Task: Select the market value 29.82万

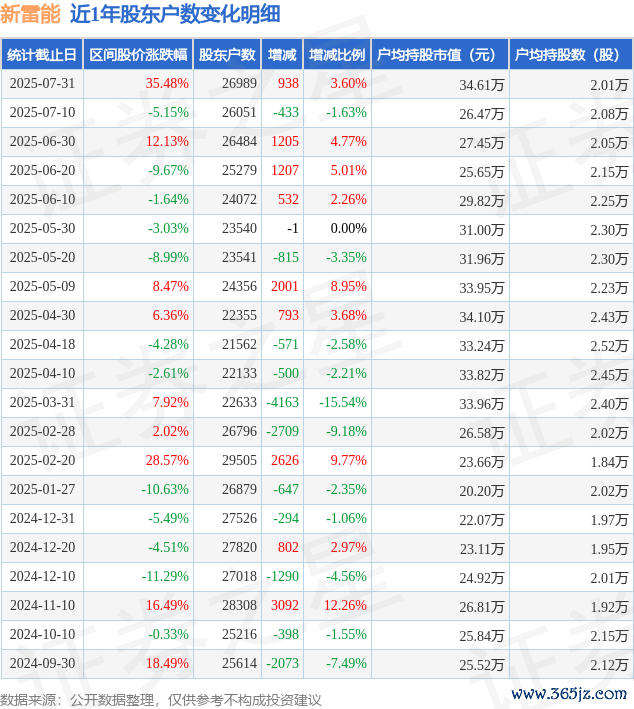Action: (482, 201)
